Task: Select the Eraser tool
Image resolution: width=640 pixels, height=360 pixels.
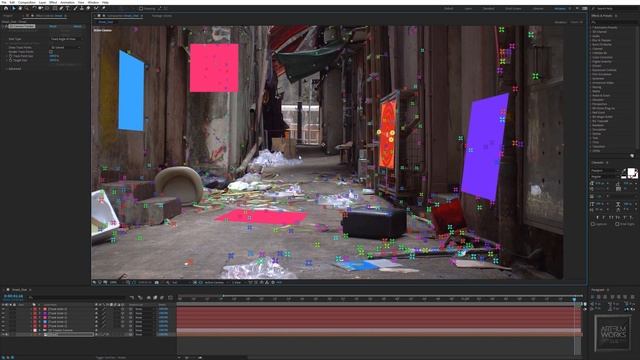Action: pyautogui.click(x=88, y=8)
